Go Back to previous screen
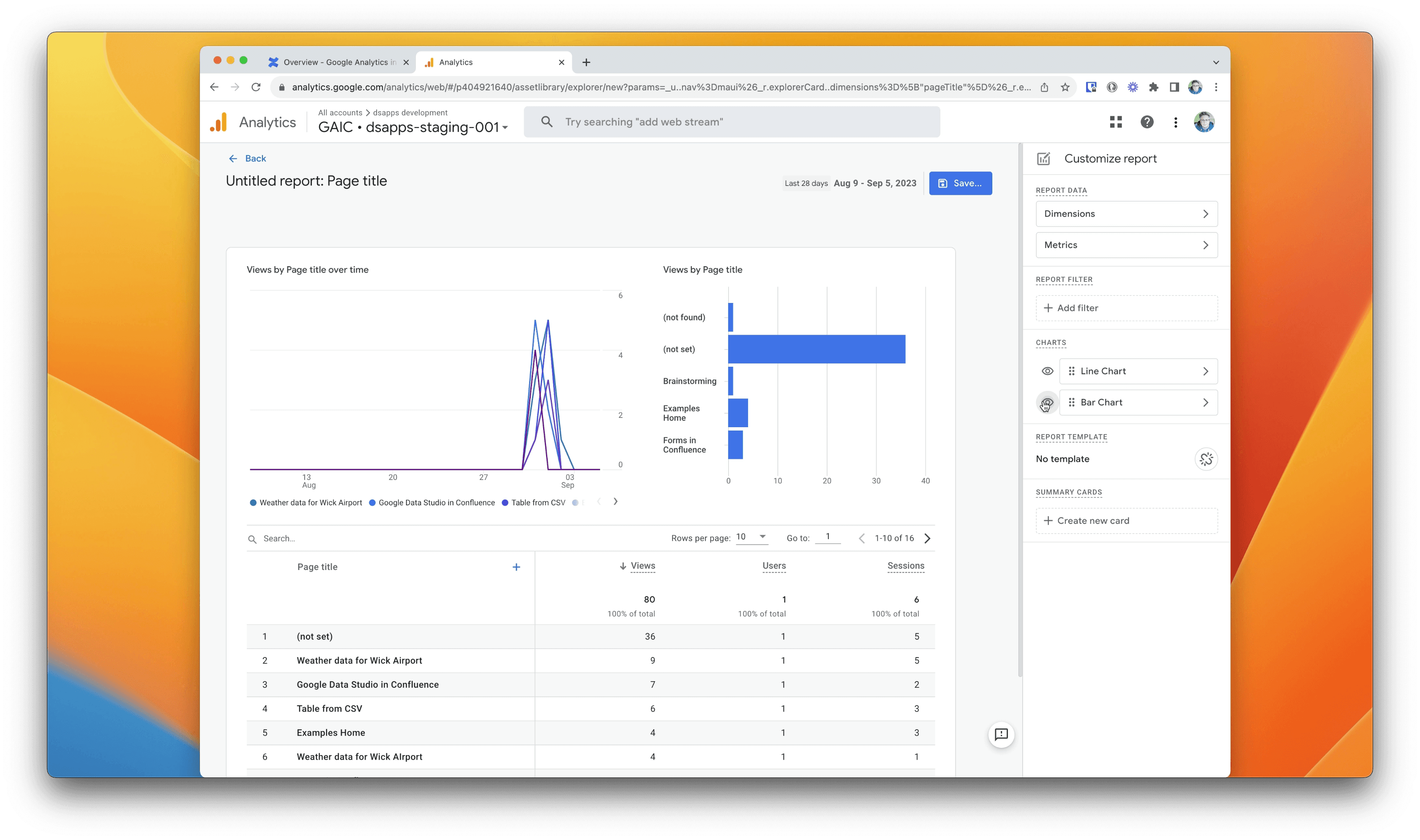1420x840 pixels. coord(247,158)
